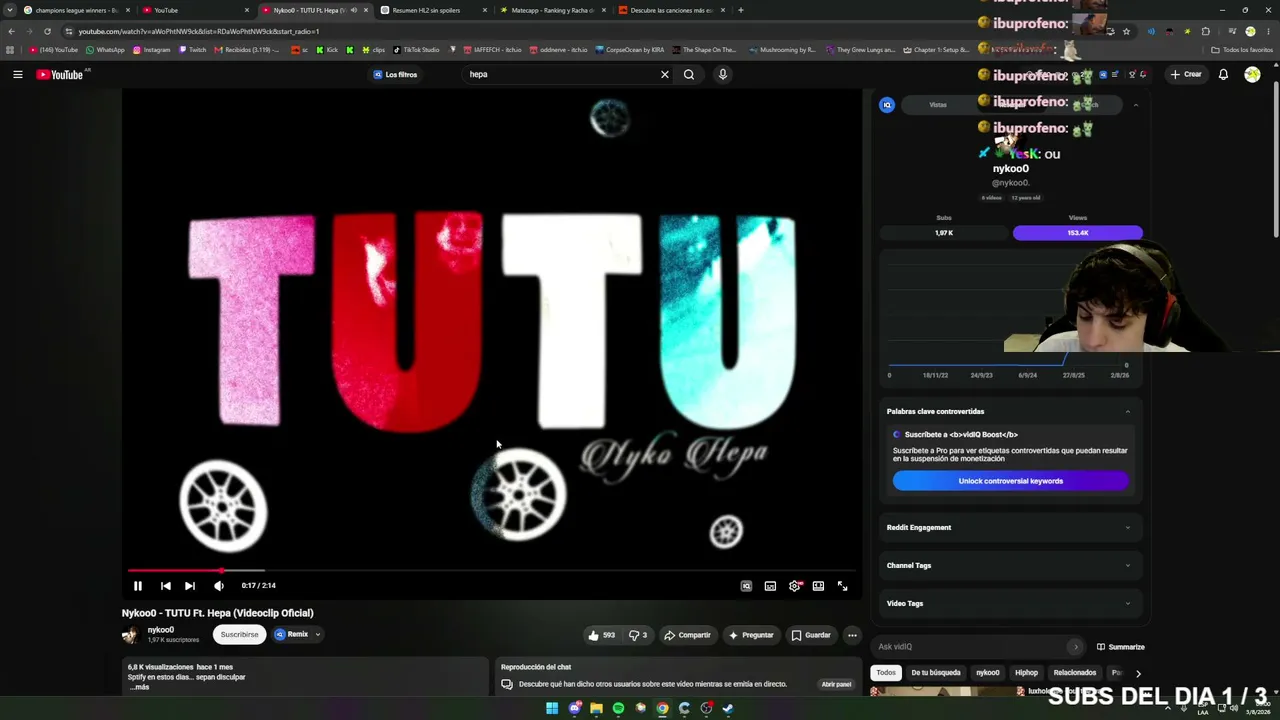Open a new browser tab
Viewport: 1280px width, 720px height.
point(740,10)
